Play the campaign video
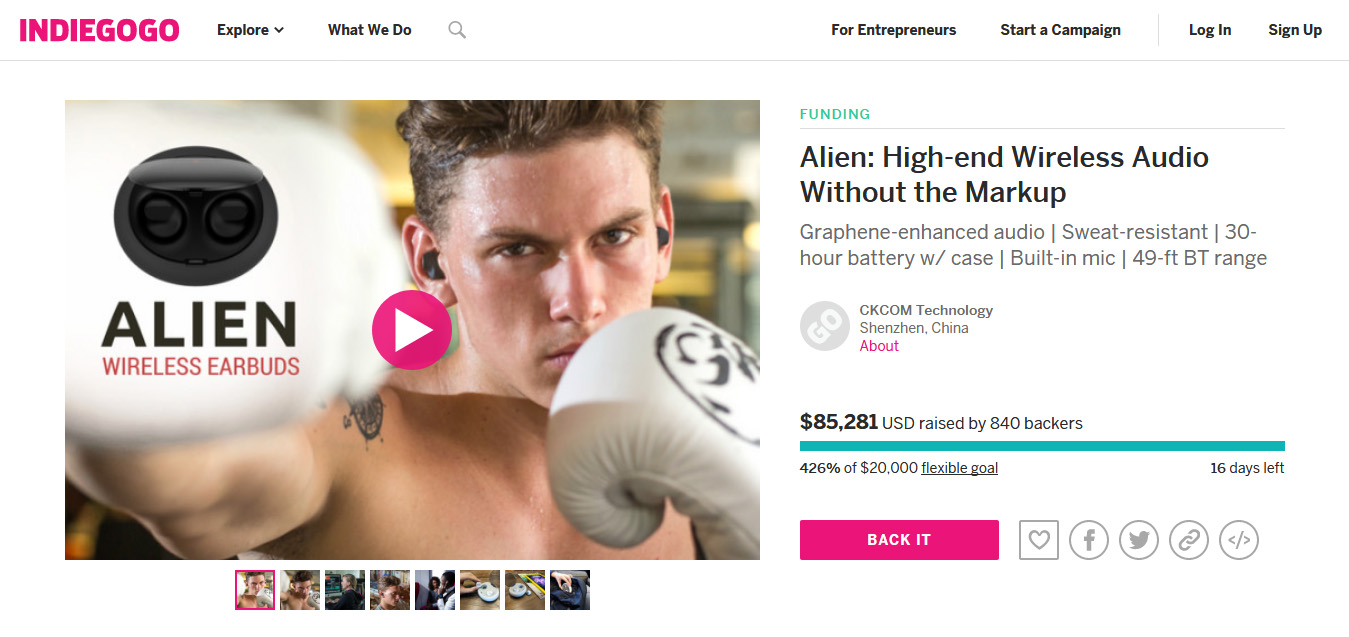 [412, 330]
